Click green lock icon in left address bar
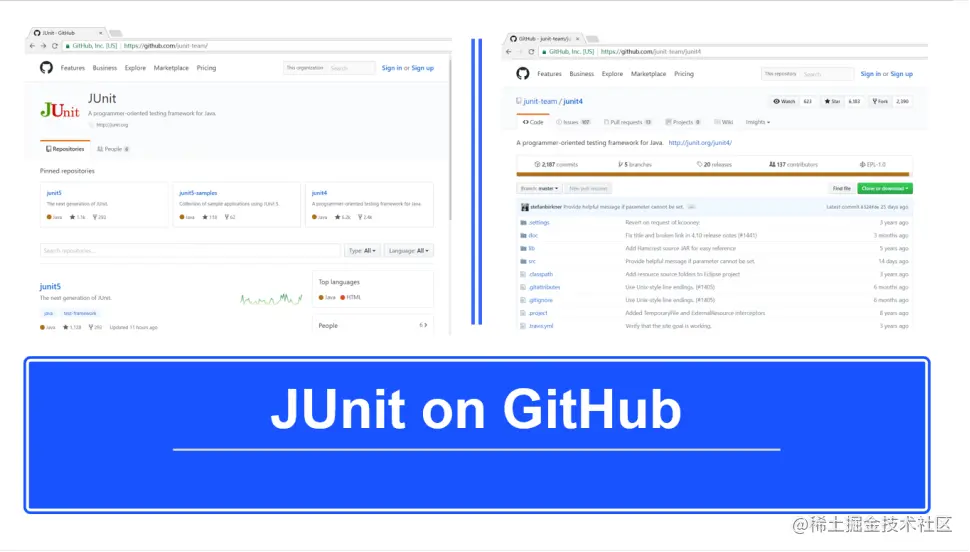The height and width of the screenshot is (552, 970). click(68, 46)
